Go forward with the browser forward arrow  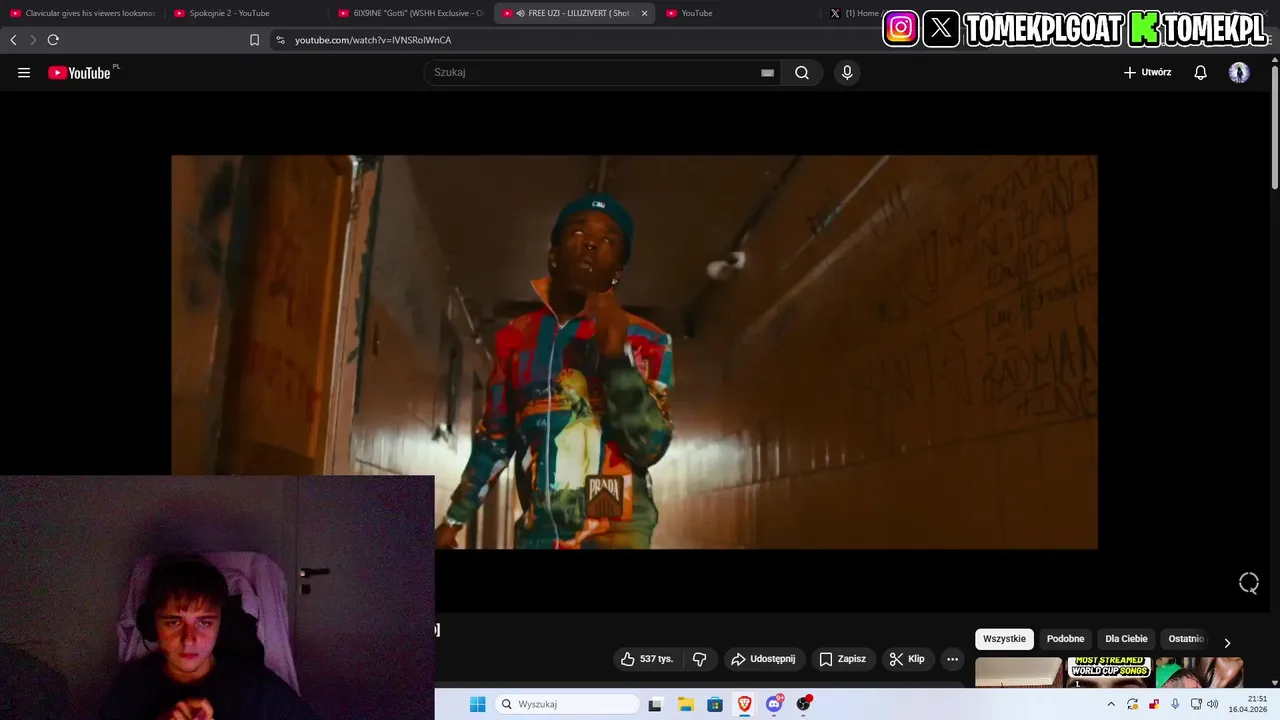[32, 40]
